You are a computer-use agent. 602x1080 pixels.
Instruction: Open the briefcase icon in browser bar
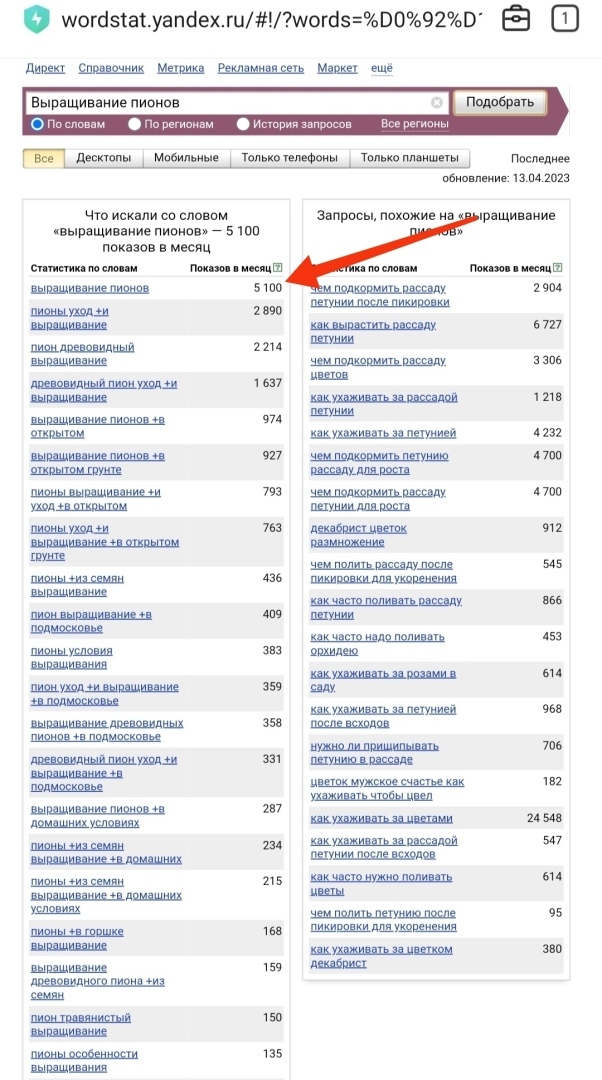(x=516, y=19)
